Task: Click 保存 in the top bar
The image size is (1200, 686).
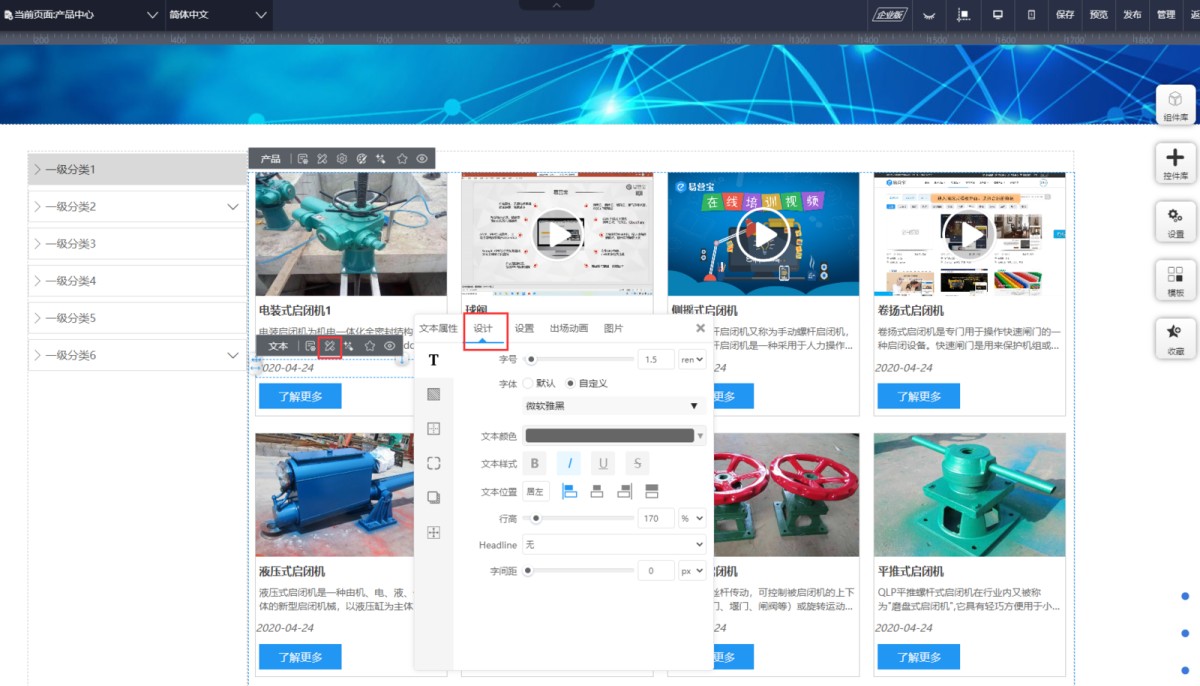Action: pyautogui.click(x=1065, y=15)
